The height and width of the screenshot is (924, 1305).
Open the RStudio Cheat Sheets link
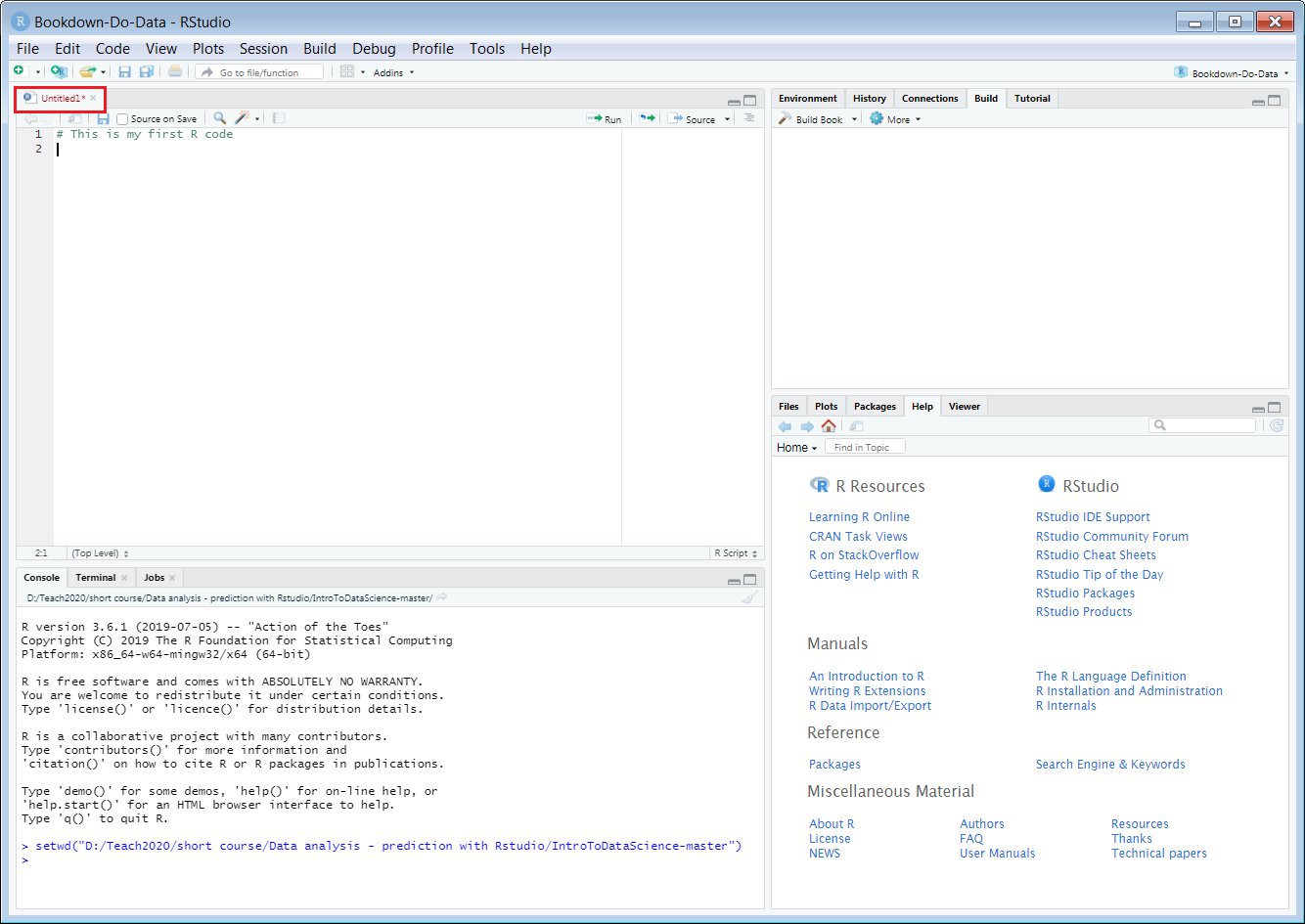[x=1096, y=554]
